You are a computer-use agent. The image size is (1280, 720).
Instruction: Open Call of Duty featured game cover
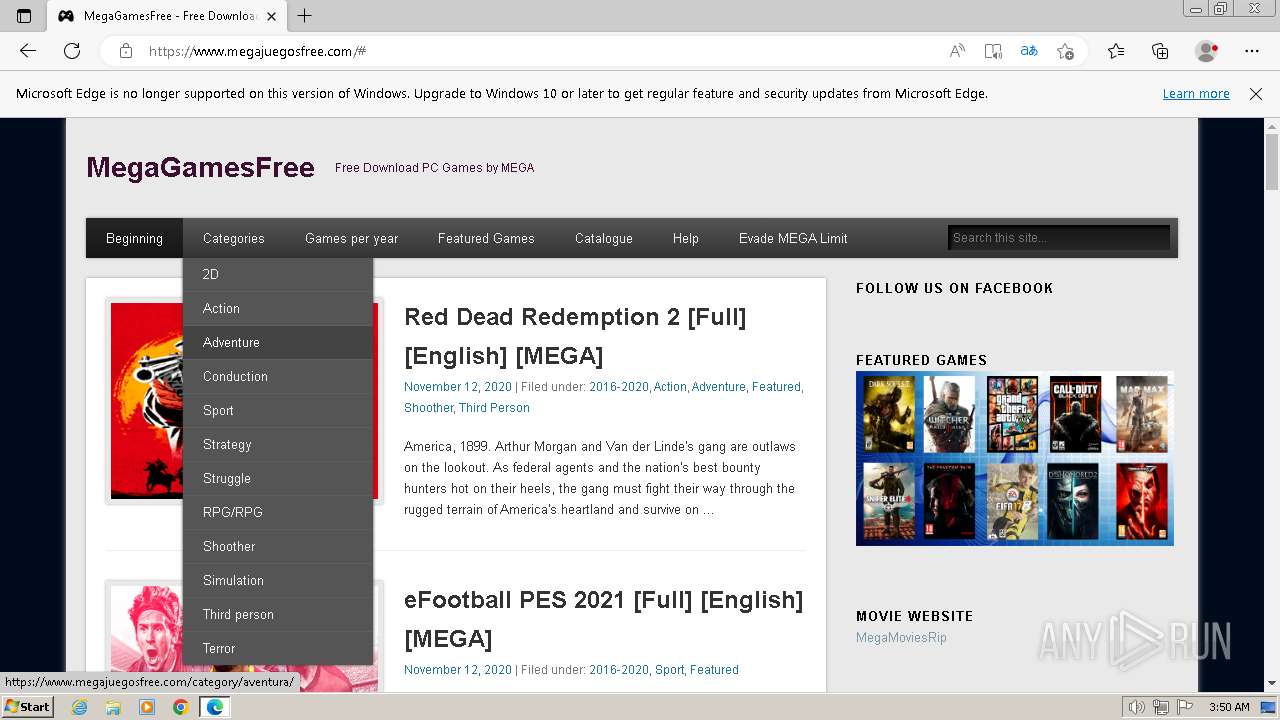tap(1075, 414)
